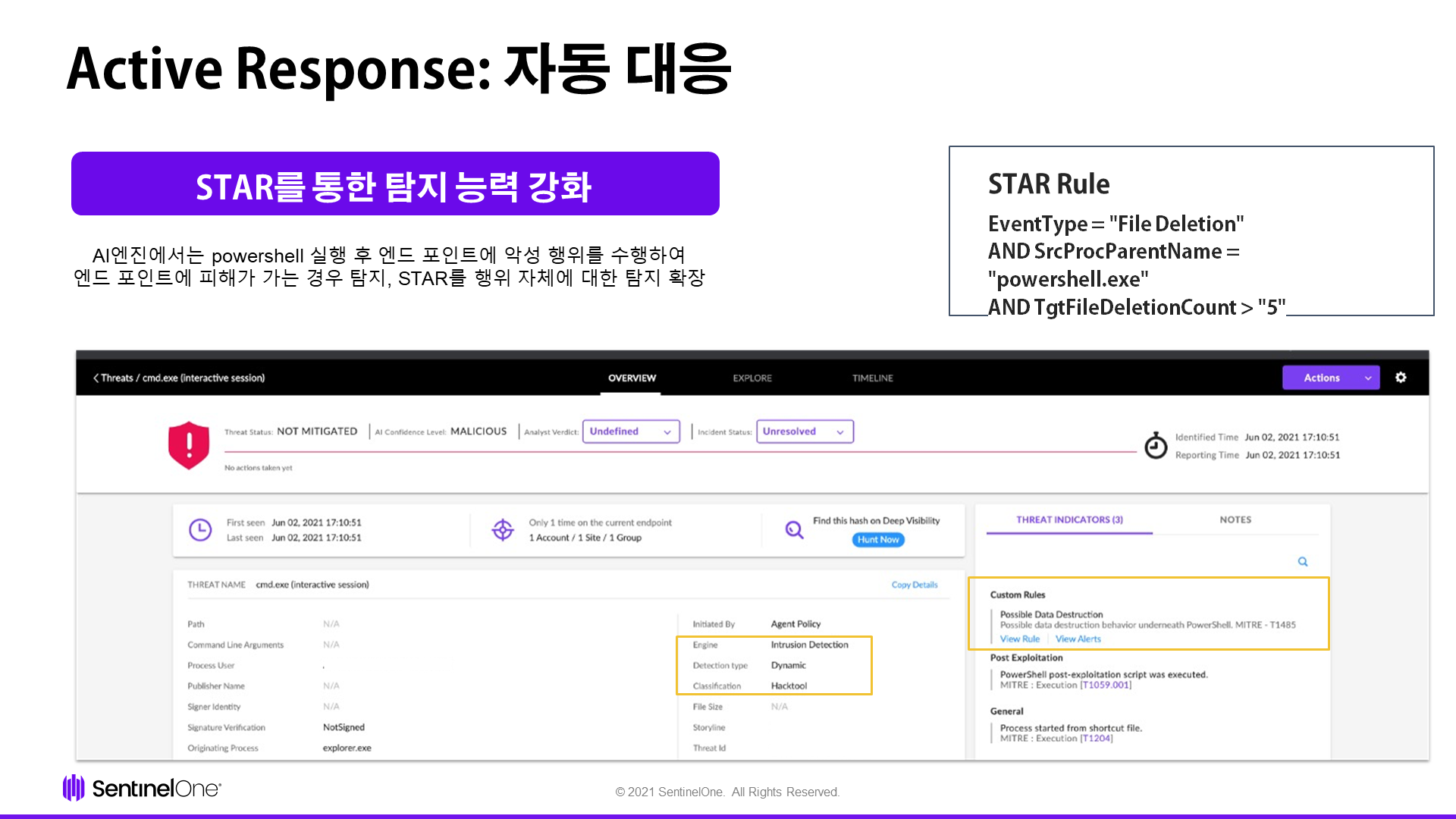1456x819 pixels.
Task: Switch to the EXPLORE tab
Action: tap(752, 378)
